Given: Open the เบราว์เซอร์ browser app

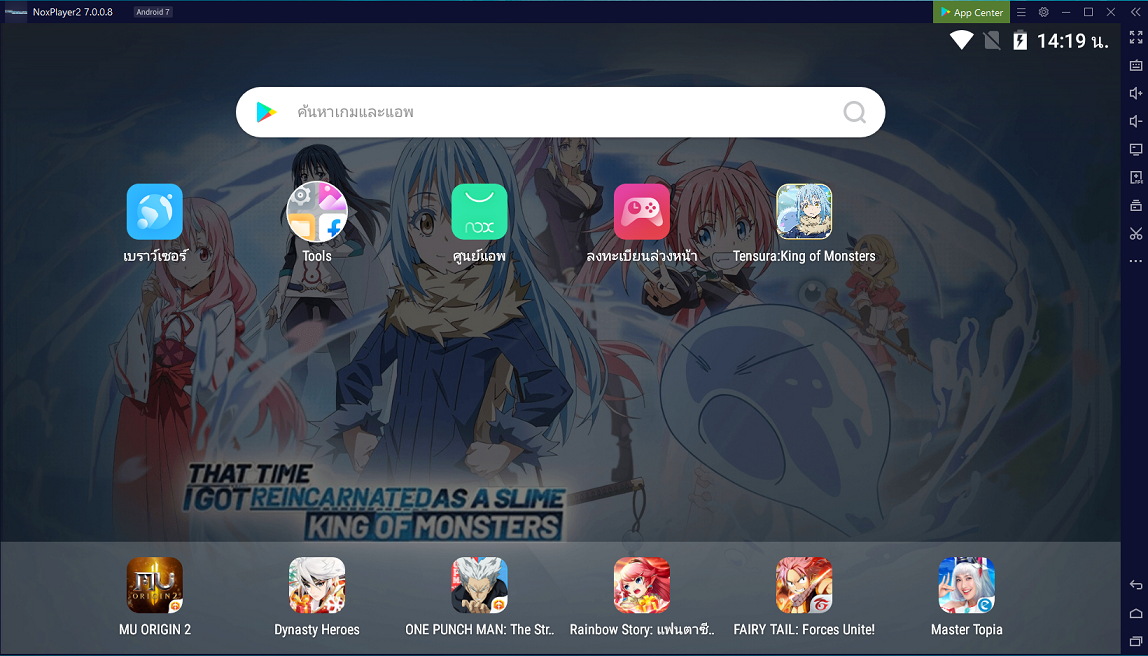Looking at the screenshot, I should point(154,212).
